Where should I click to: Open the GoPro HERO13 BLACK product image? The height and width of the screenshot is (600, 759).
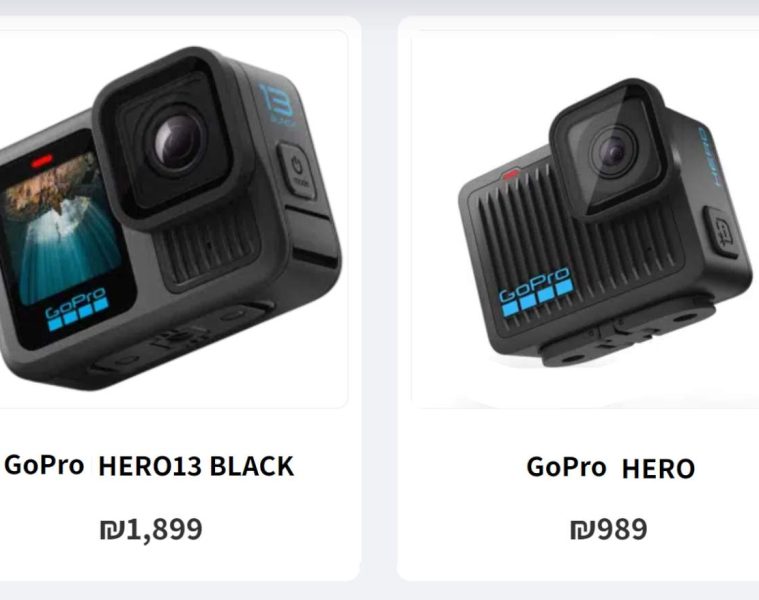[x=173, y=219]
